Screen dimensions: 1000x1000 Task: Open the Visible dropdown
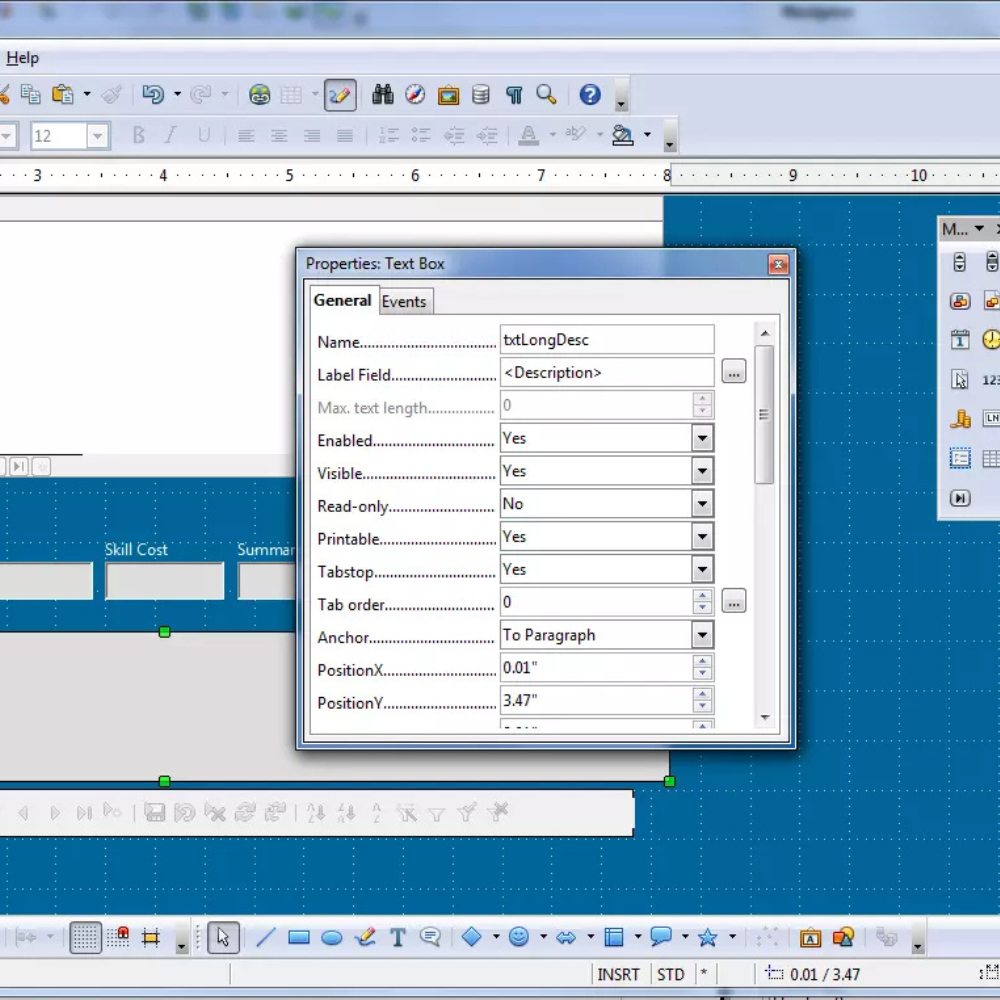[702, 471]
